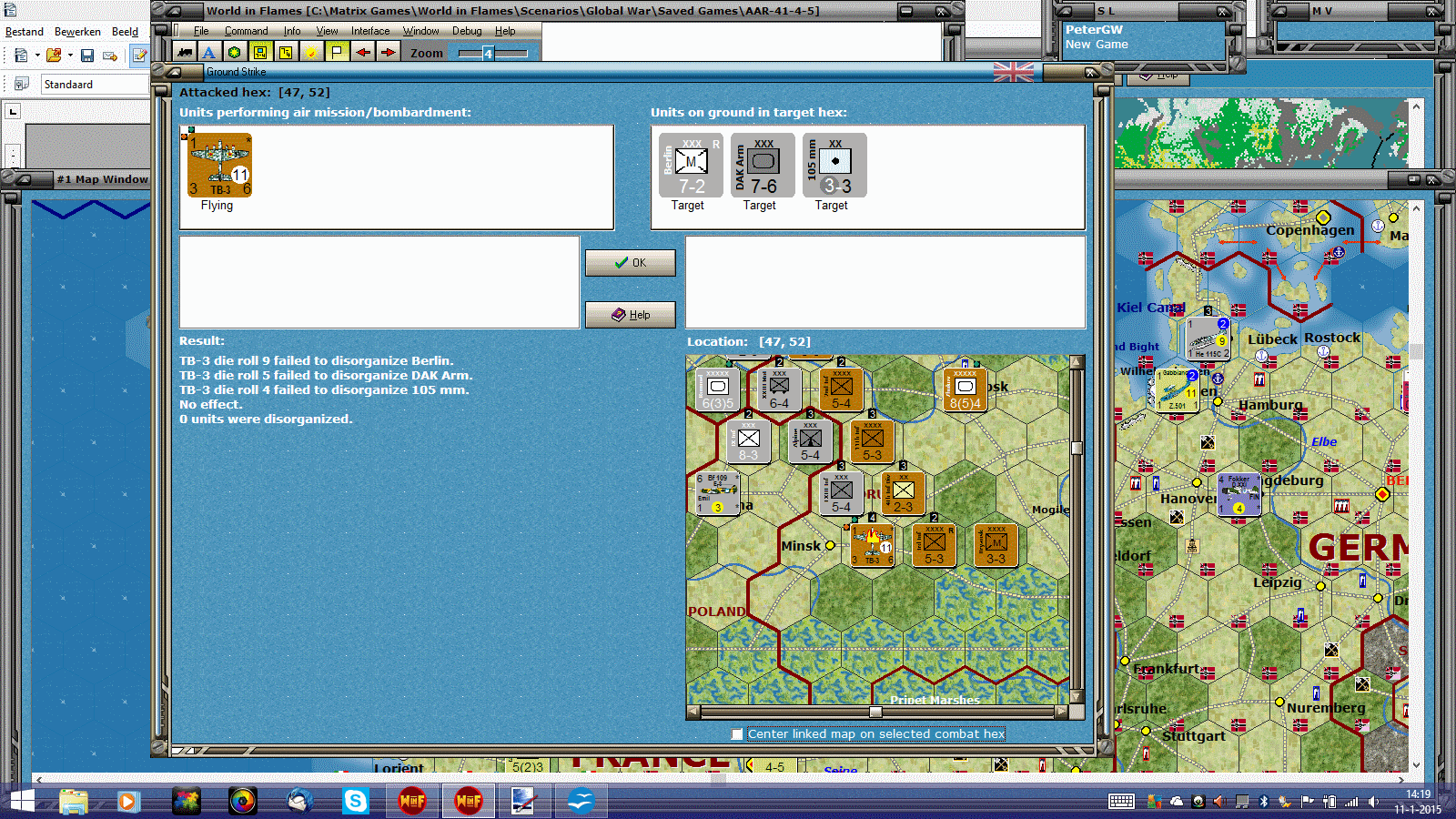
Task: Click the locomotive icon in the game toolbar
Action: pyautogui.click(x=186, y=53)
